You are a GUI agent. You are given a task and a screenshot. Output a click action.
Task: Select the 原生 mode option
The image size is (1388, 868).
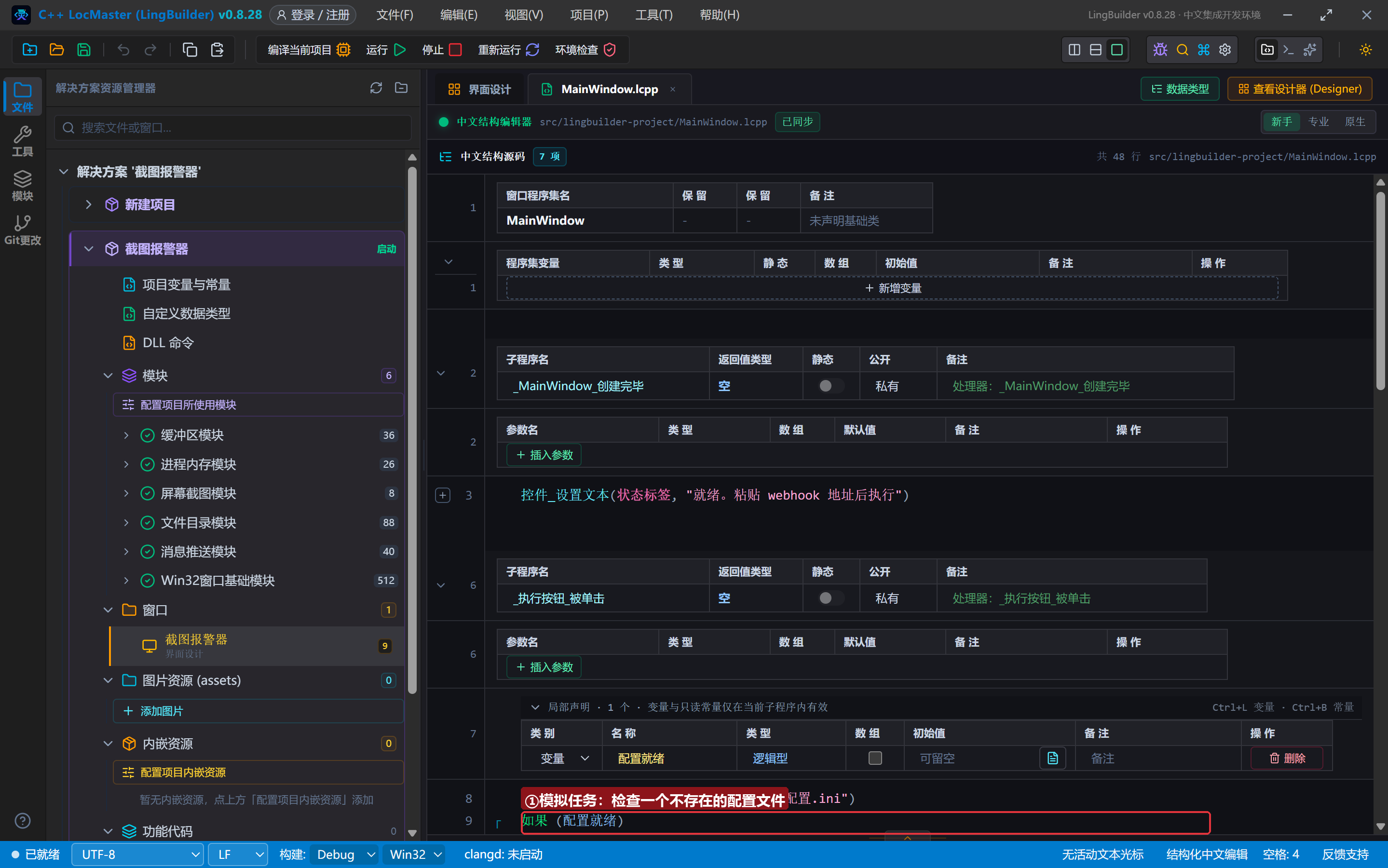coord(1355,122)
